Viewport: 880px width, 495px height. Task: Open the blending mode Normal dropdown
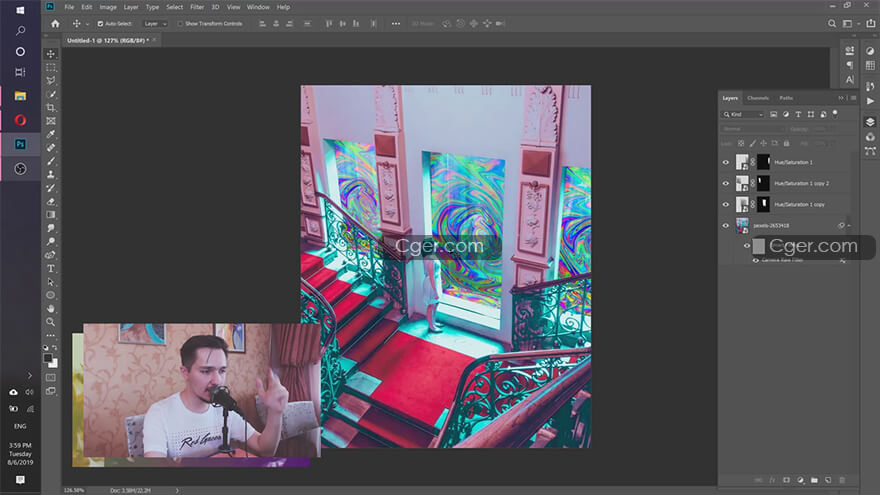(x=751, y=129)
